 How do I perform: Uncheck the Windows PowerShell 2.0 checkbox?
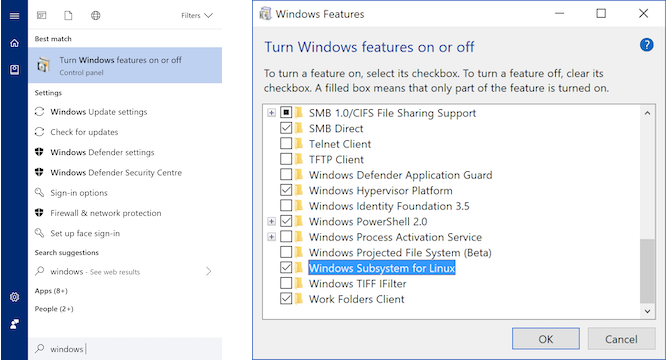(x=286, y=221)
